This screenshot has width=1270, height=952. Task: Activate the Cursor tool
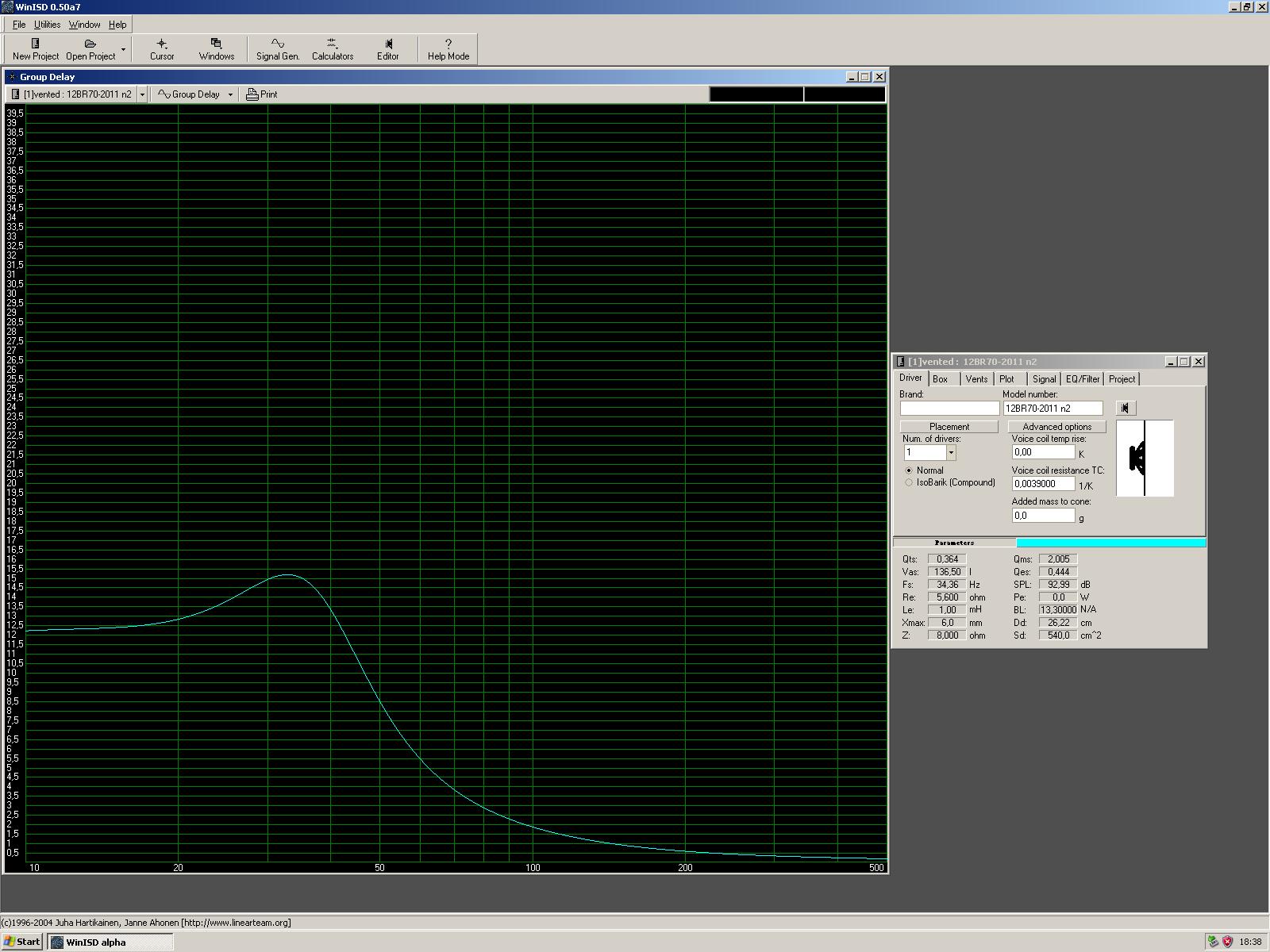162,44
